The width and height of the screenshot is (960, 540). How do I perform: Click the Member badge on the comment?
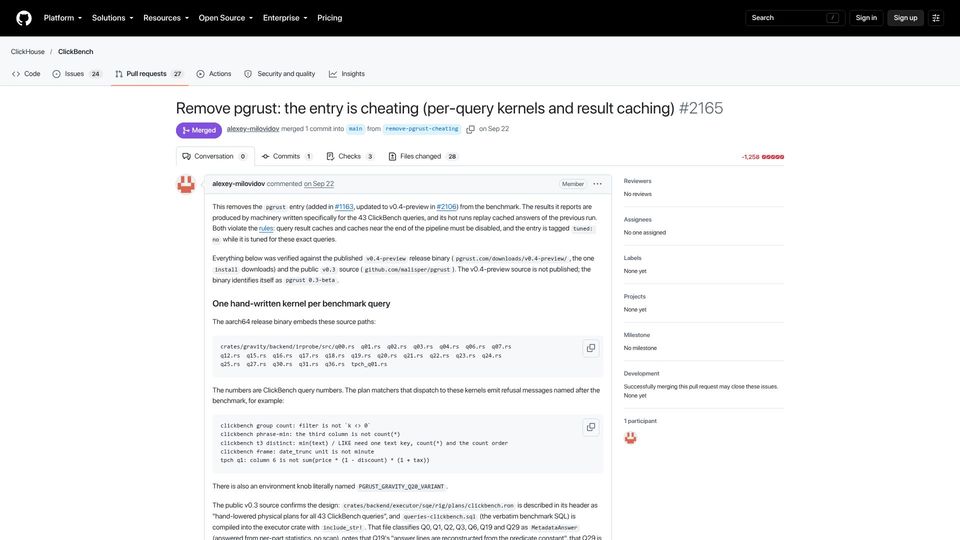tap(572, 184)
